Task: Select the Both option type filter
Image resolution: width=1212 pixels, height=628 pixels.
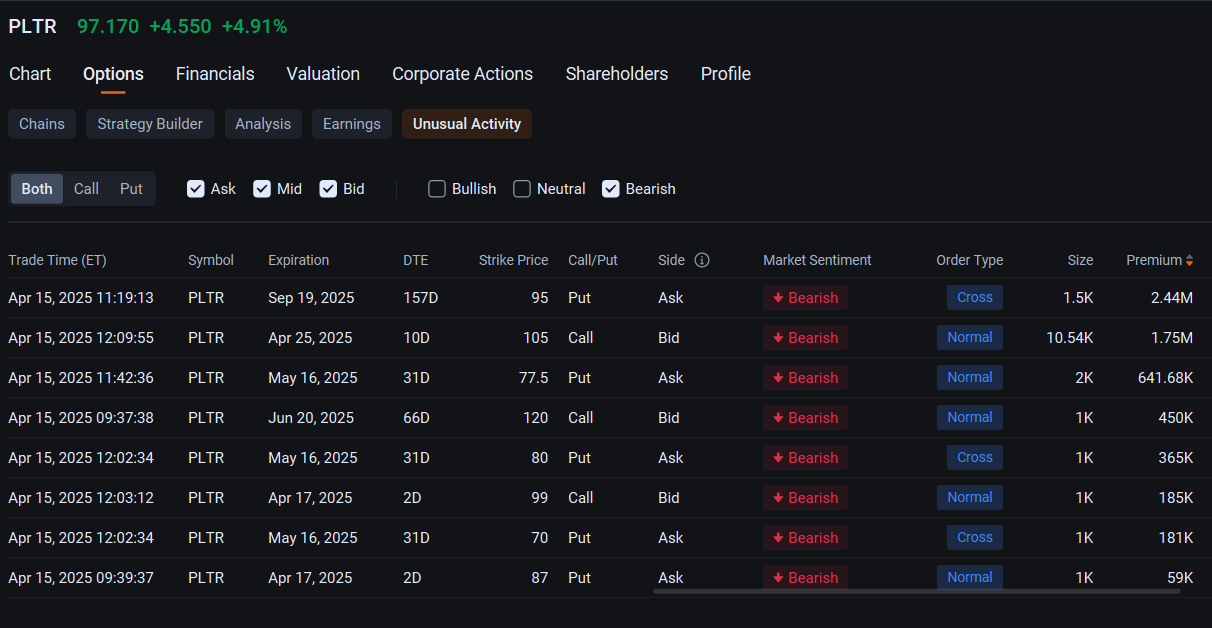Action: (x=37, y=189)
